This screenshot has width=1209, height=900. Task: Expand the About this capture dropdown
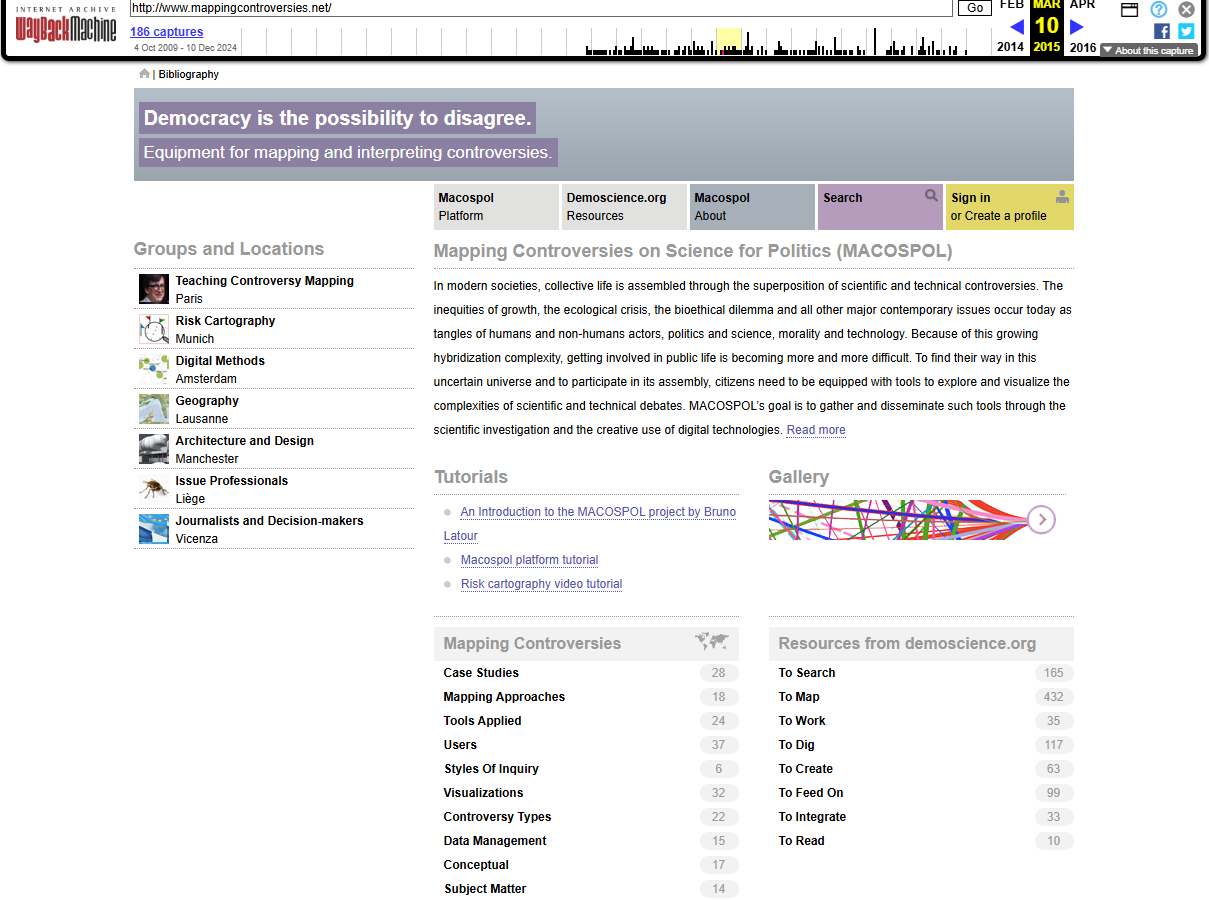click(1148, 50)
